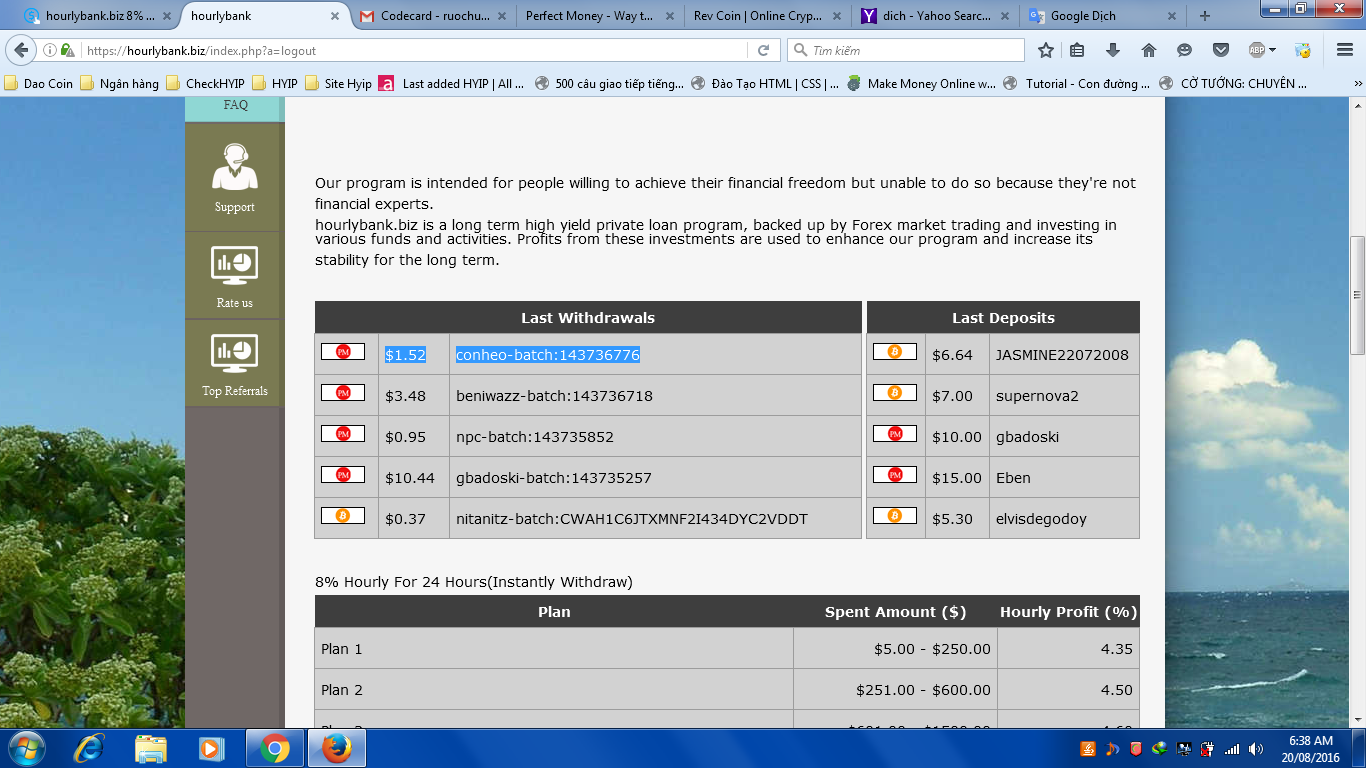Click the Adblock Plus ABP icon
Image resolution: width=1366 pixels, height=768 pixels.
pos(1257,50)
